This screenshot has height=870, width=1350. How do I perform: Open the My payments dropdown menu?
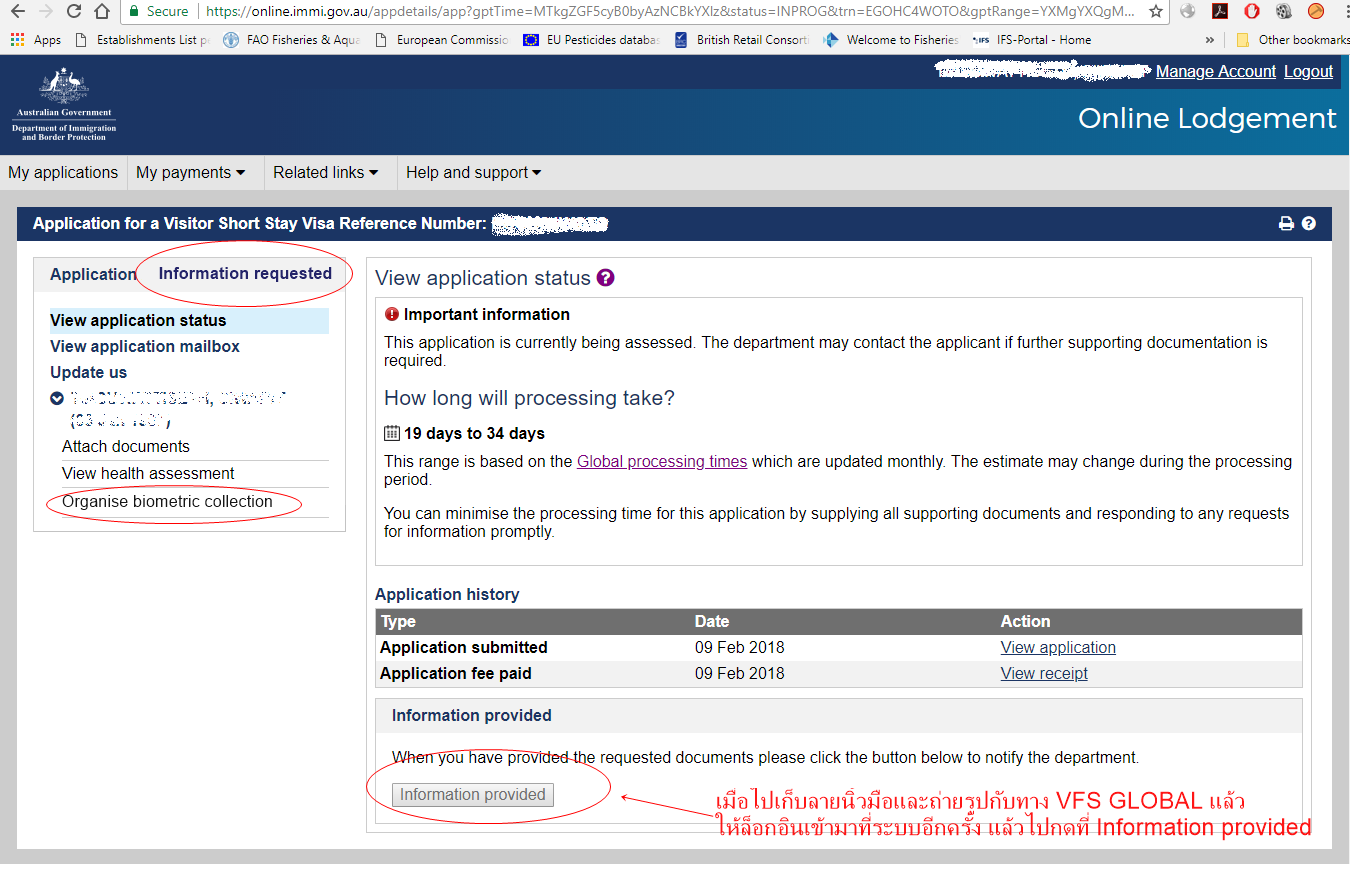pyautogui.click(x=190, y=173)
